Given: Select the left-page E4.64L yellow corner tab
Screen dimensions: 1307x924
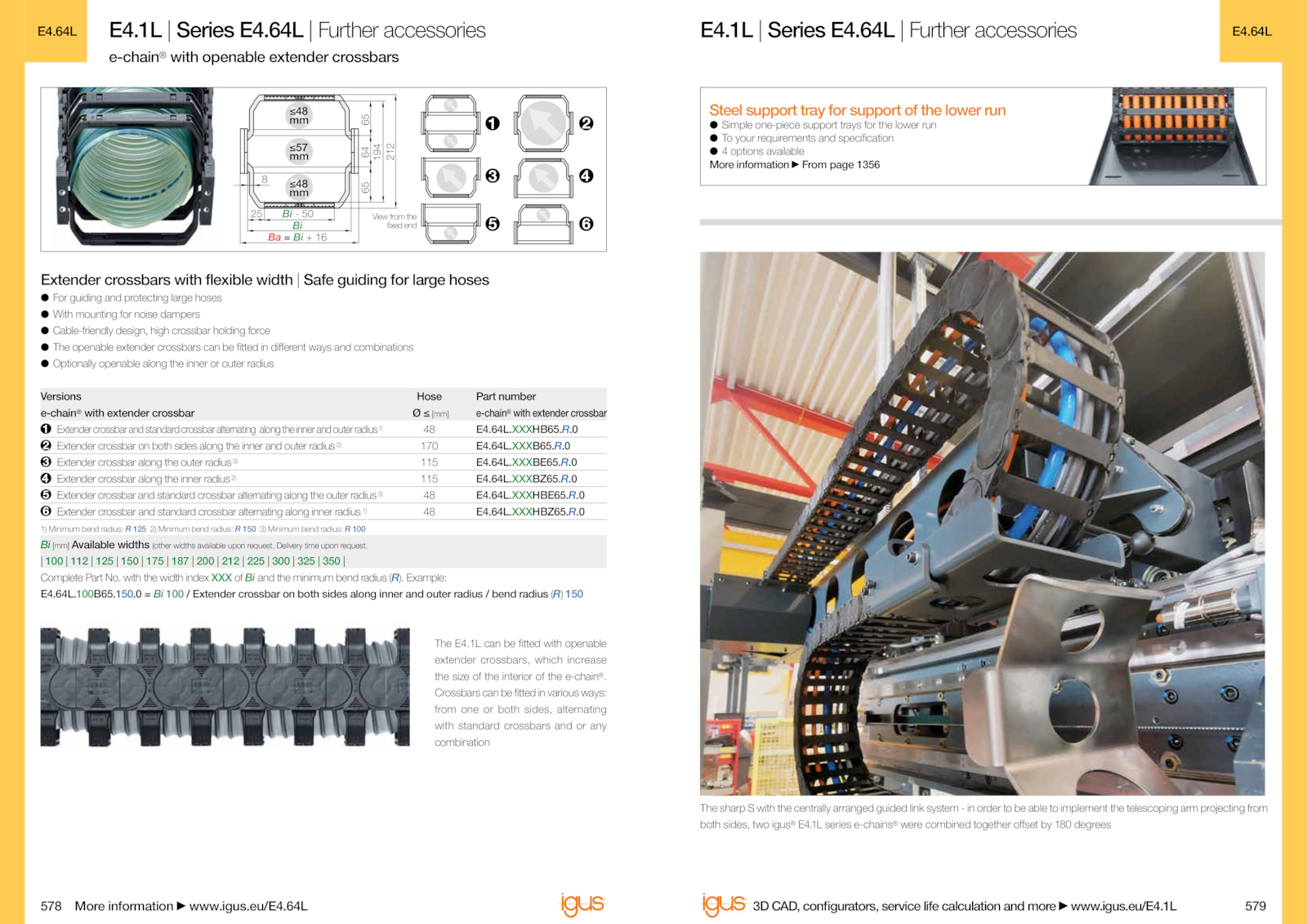Looking at the screenshot, I should point(56,31).
